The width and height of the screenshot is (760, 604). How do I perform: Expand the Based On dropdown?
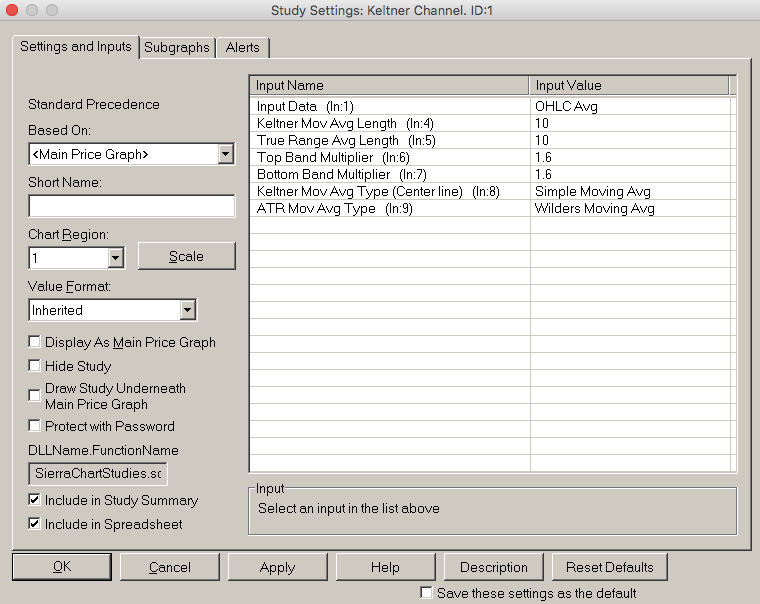(225, 154)
